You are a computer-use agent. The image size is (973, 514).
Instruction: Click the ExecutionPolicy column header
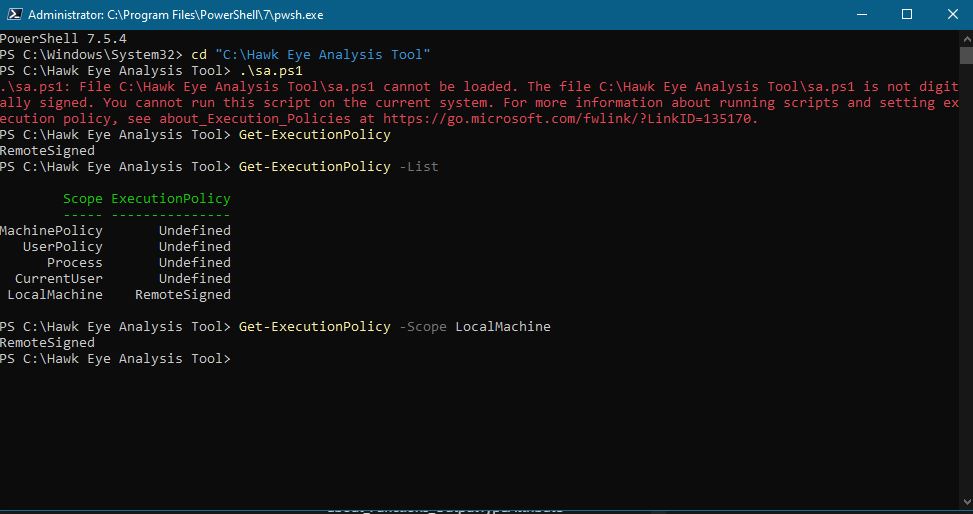(171, 199)
